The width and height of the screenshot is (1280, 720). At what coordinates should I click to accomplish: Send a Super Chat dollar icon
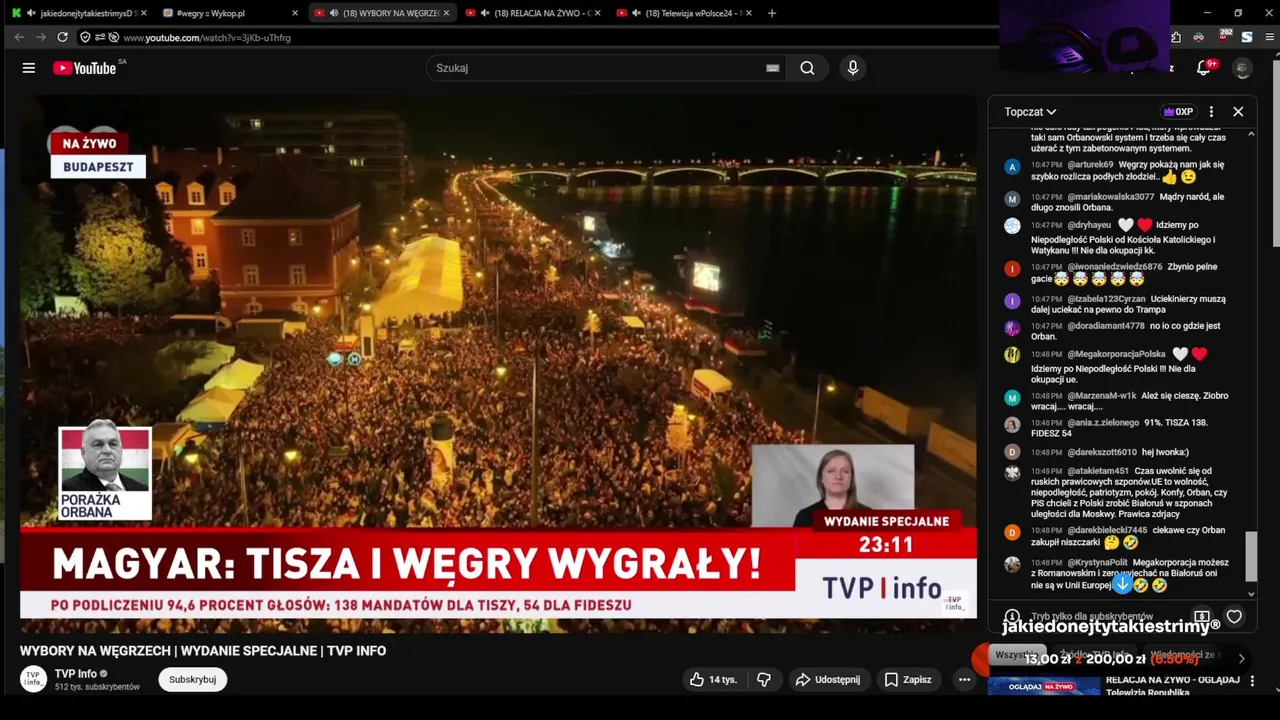click(x=1202, y=617)
